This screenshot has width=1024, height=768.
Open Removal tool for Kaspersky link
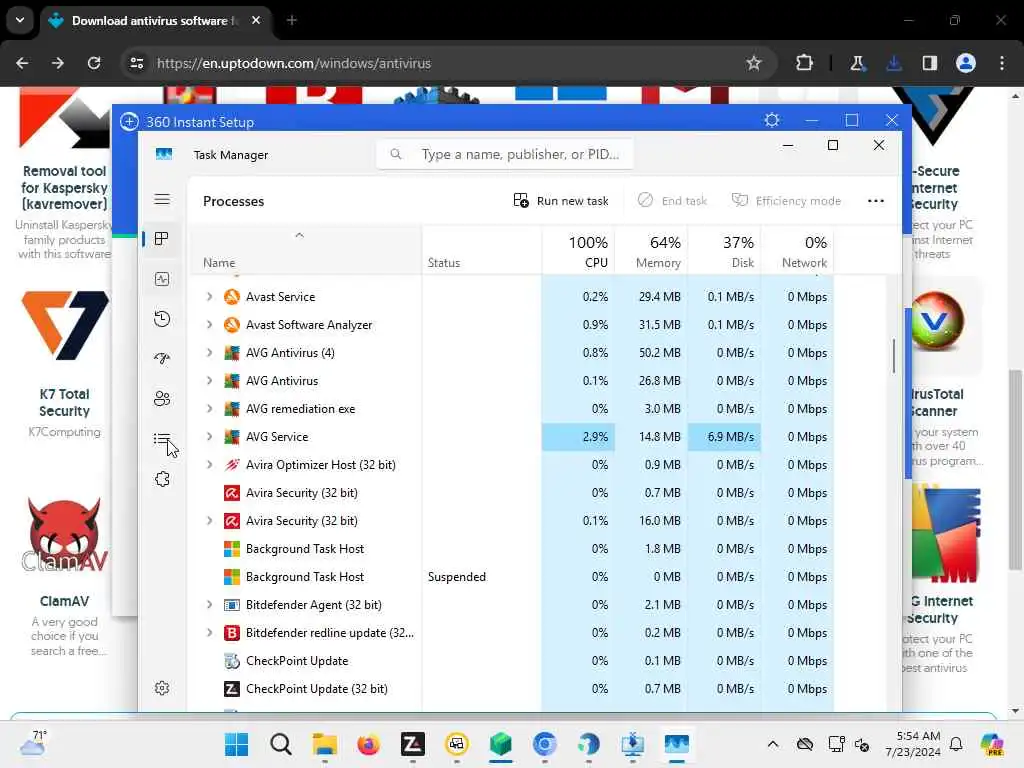pyautogui.click(x=64, y=188)
